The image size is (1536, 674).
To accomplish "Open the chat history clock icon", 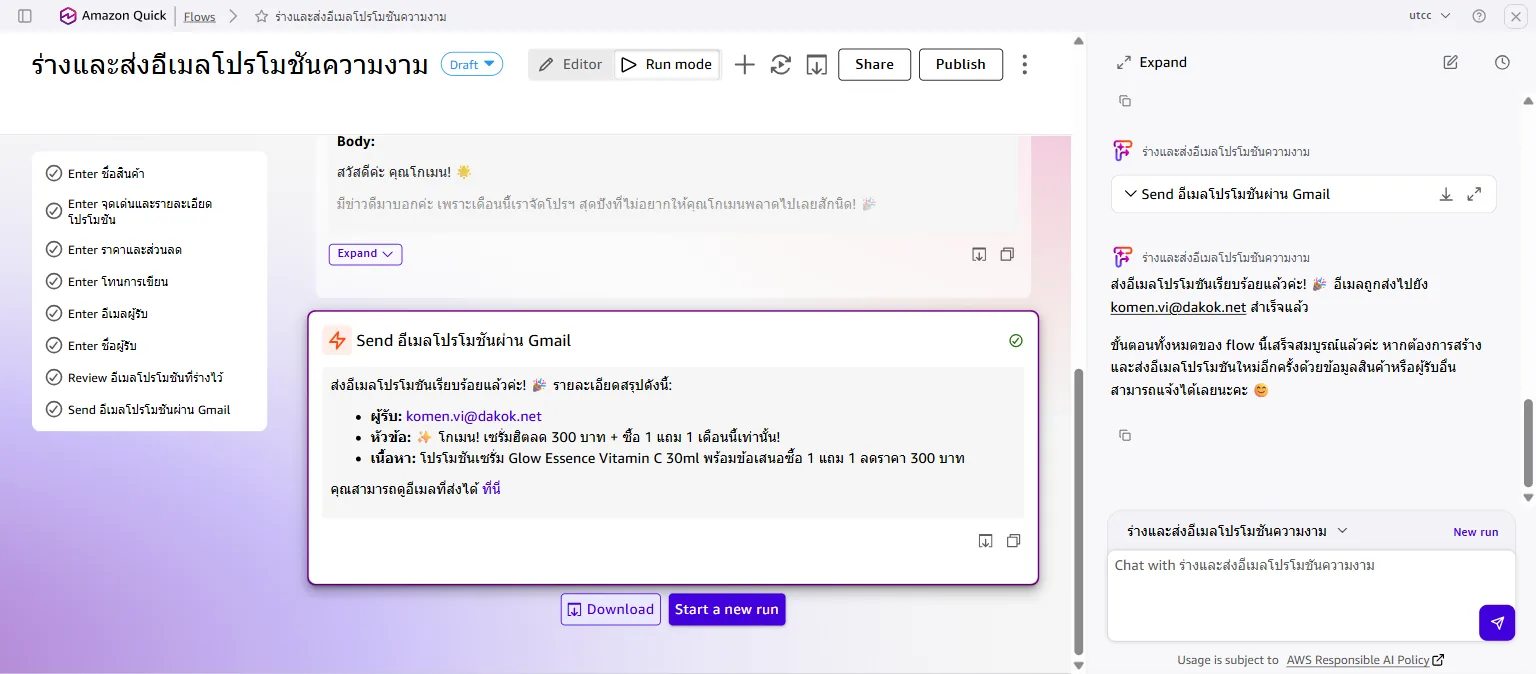I will click(1502, 62).
